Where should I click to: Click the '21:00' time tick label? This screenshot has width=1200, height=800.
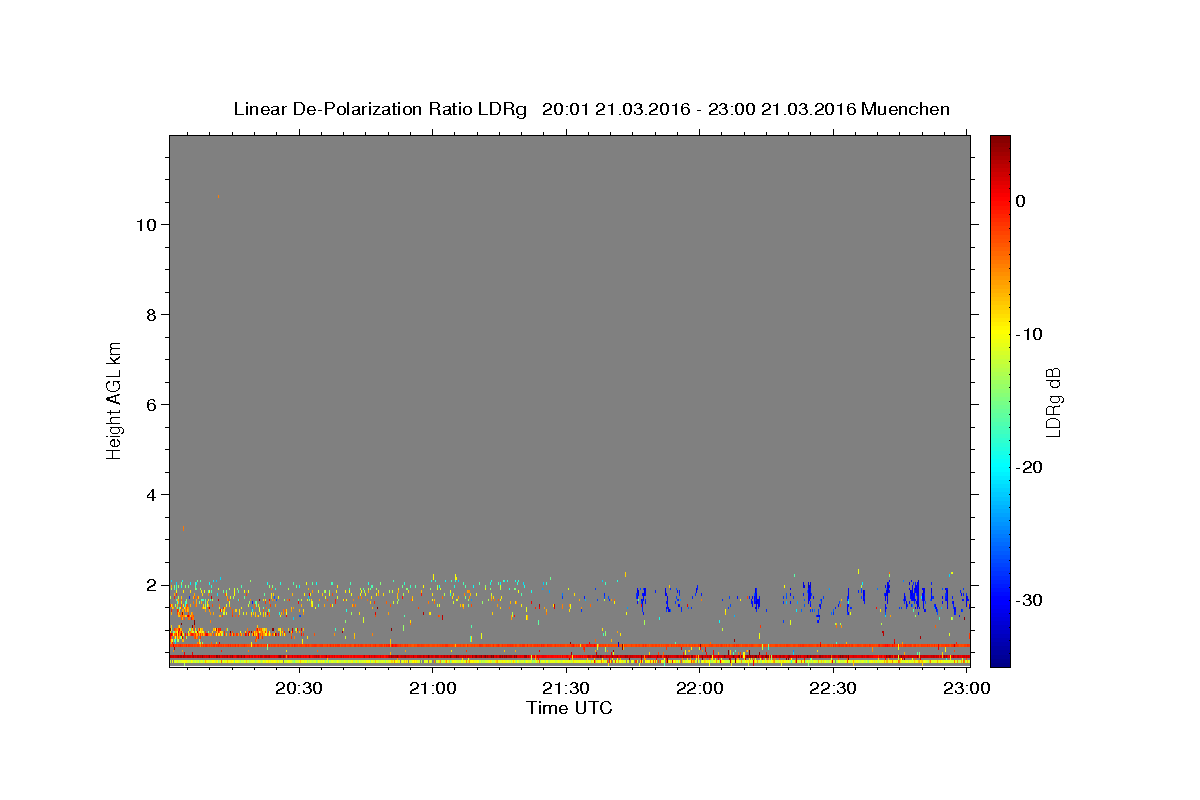coord(433,688)
